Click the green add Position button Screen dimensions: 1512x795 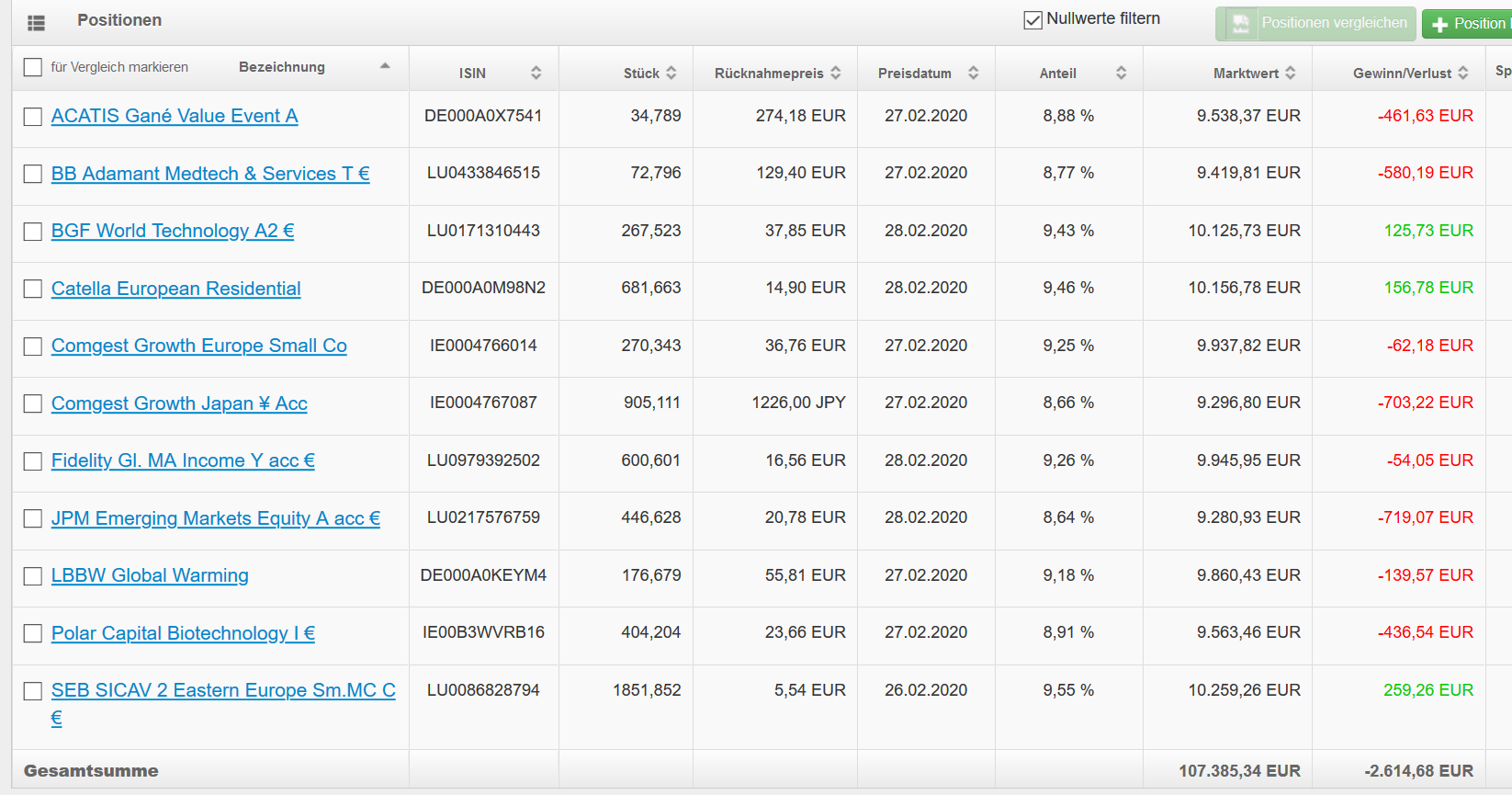(x=1468, y=24)
